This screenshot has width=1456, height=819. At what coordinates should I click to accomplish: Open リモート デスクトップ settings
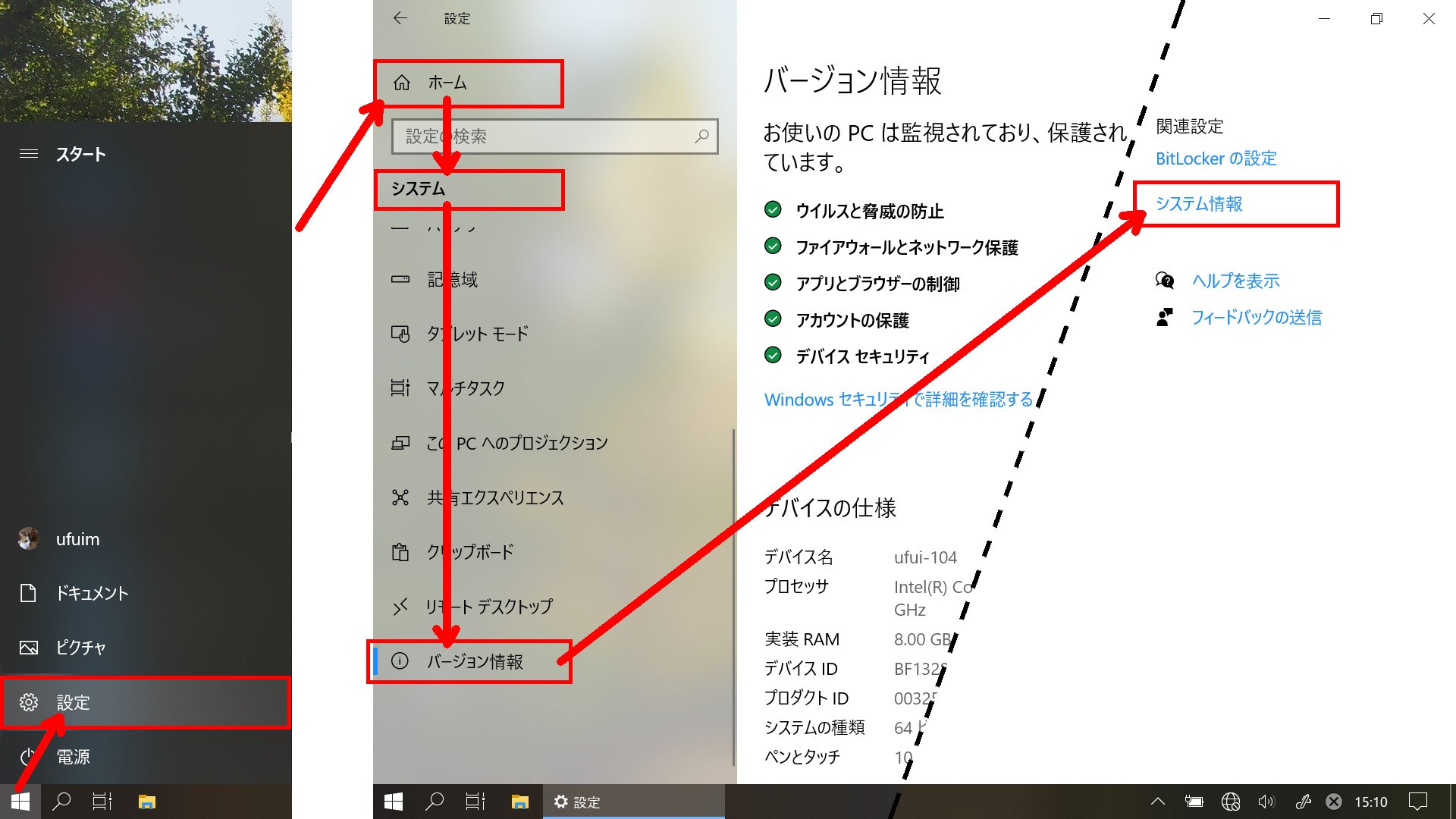click(x=554, y=607)
